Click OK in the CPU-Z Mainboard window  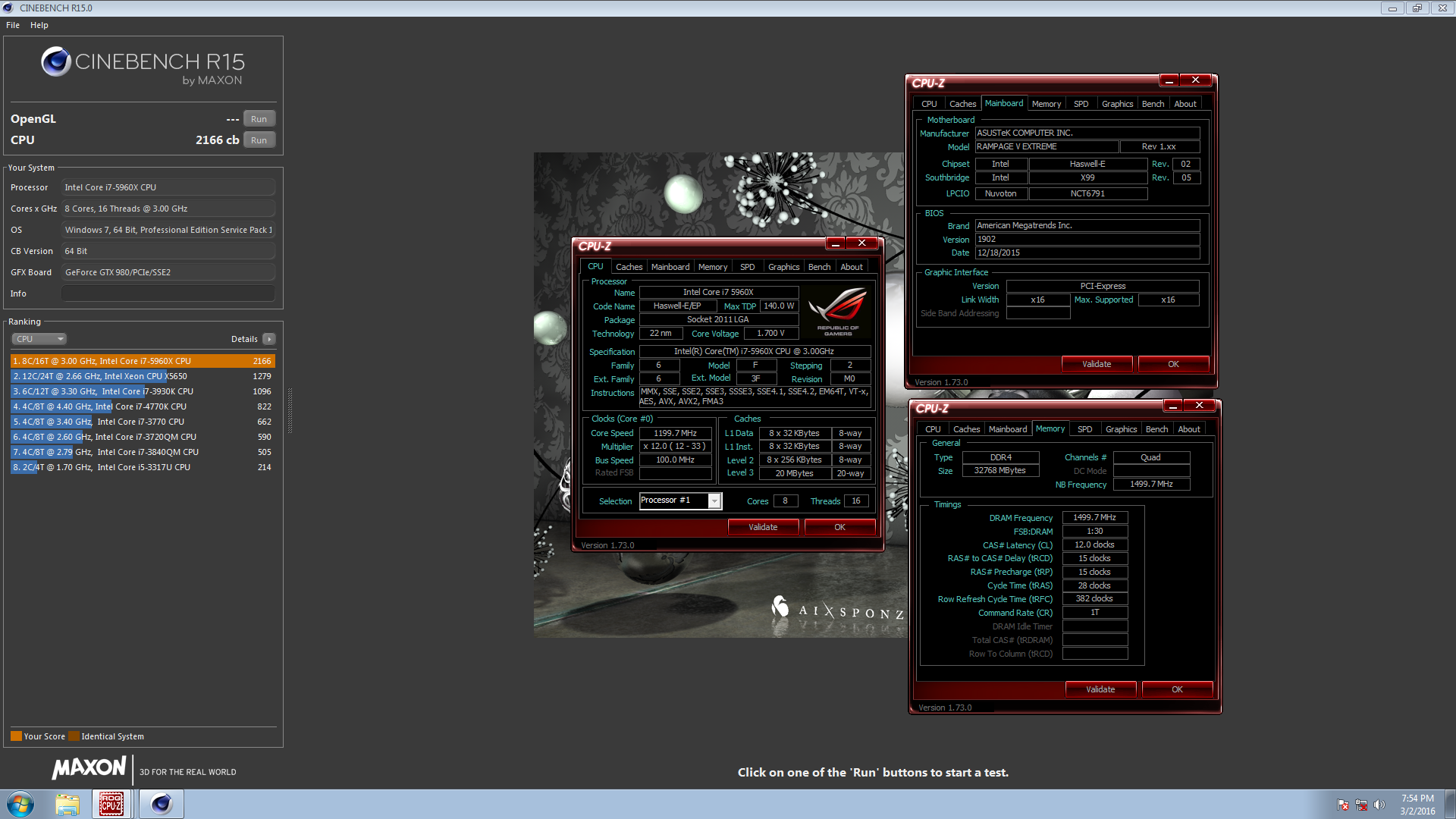click(x=1173, y=364)
